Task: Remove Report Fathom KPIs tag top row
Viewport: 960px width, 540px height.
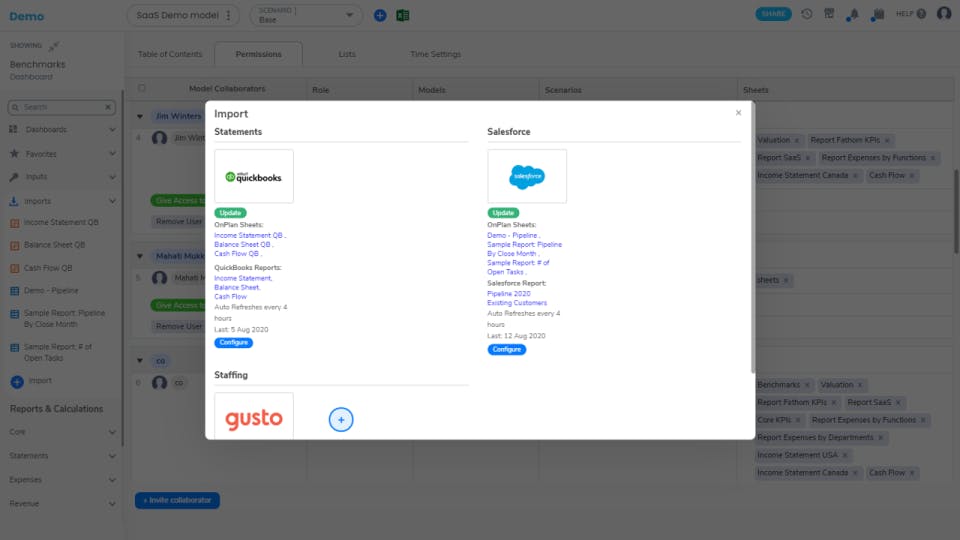Action: 887,141
